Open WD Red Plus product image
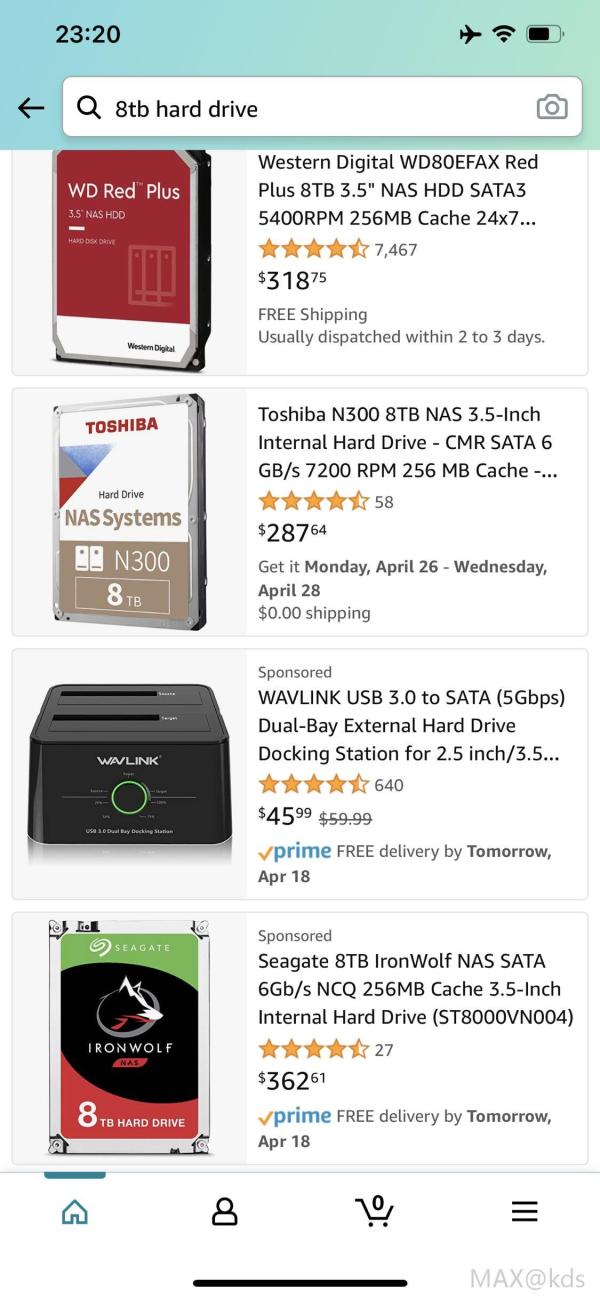 click(130, 260)
